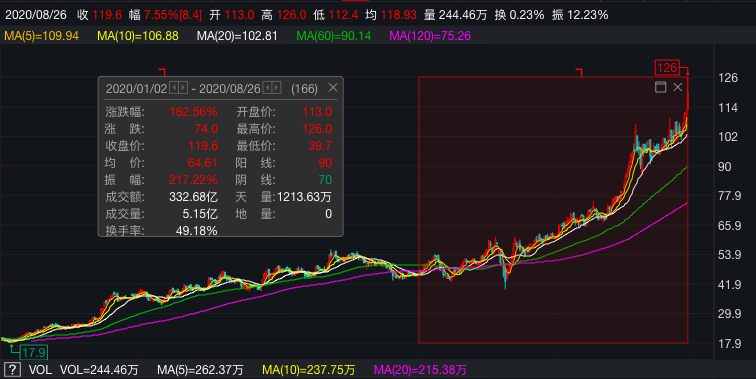
Task: Select the MA(5)=109.94 indicator label
Action: (x=41, y=36)
